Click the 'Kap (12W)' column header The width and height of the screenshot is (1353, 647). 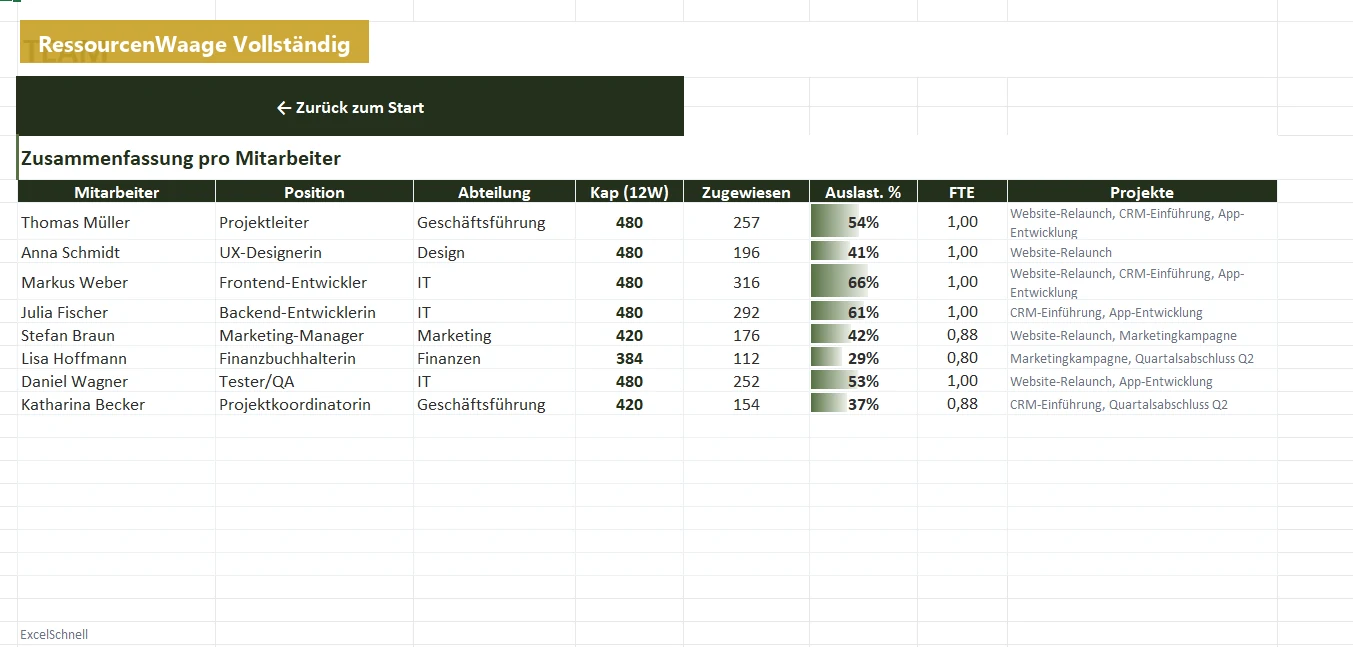tap(630, 192)
